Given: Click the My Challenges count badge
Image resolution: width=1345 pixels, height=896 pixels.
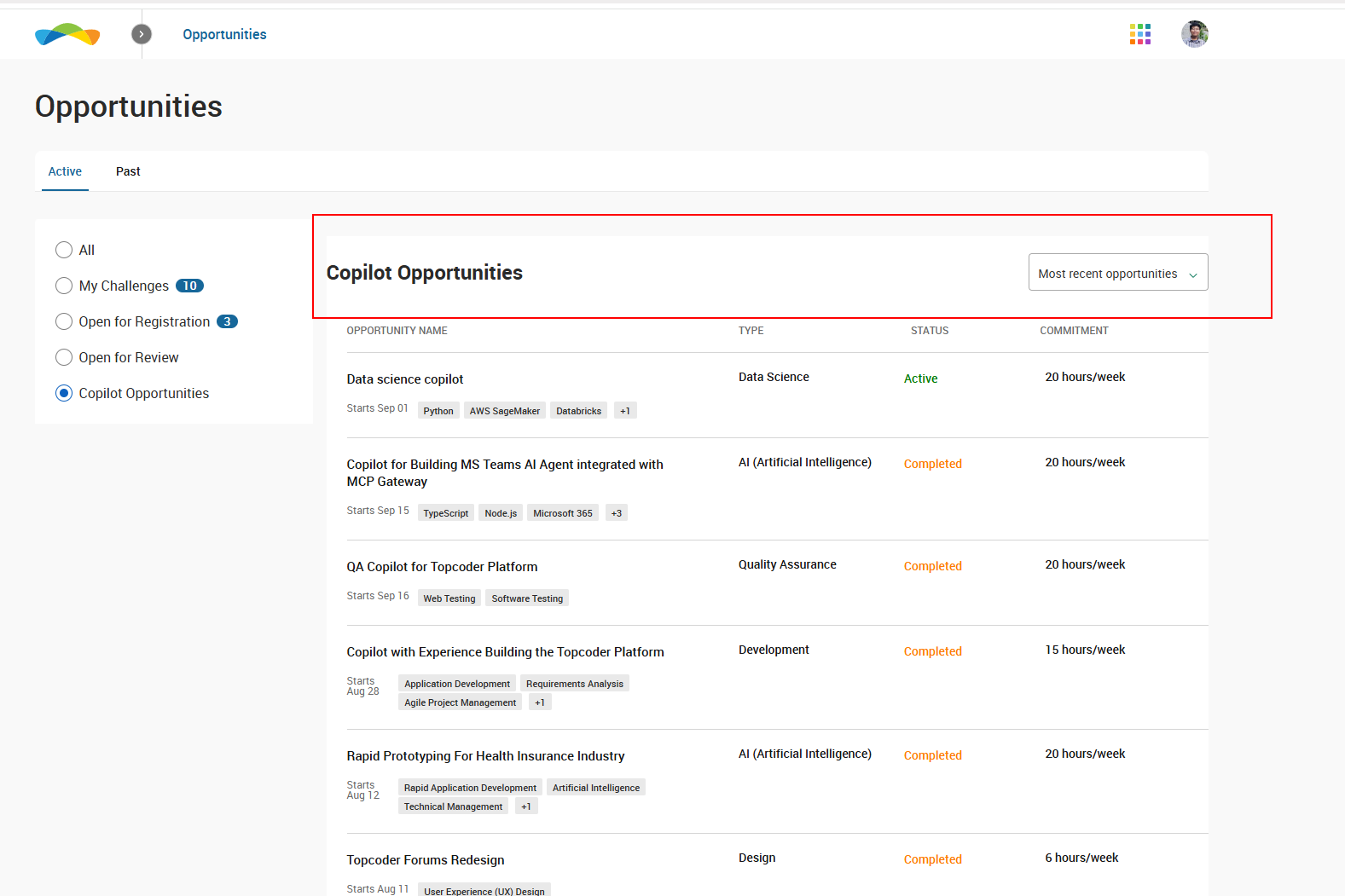Looking at the screenshot, I should [x=189, y=286].
